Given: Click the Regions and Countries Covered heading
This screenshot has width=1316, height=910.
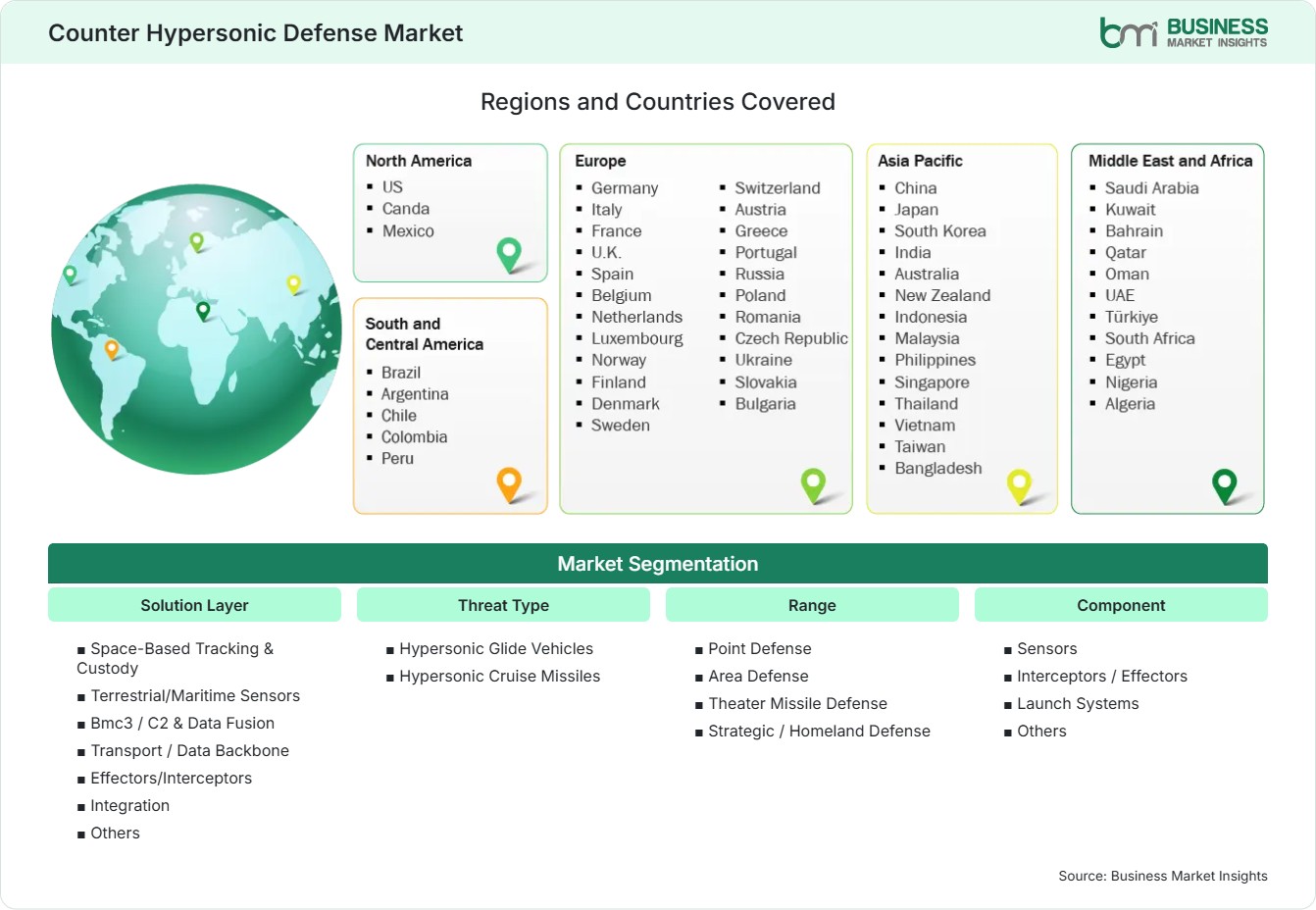Looking at the screenshot, I should pos(658,102).
